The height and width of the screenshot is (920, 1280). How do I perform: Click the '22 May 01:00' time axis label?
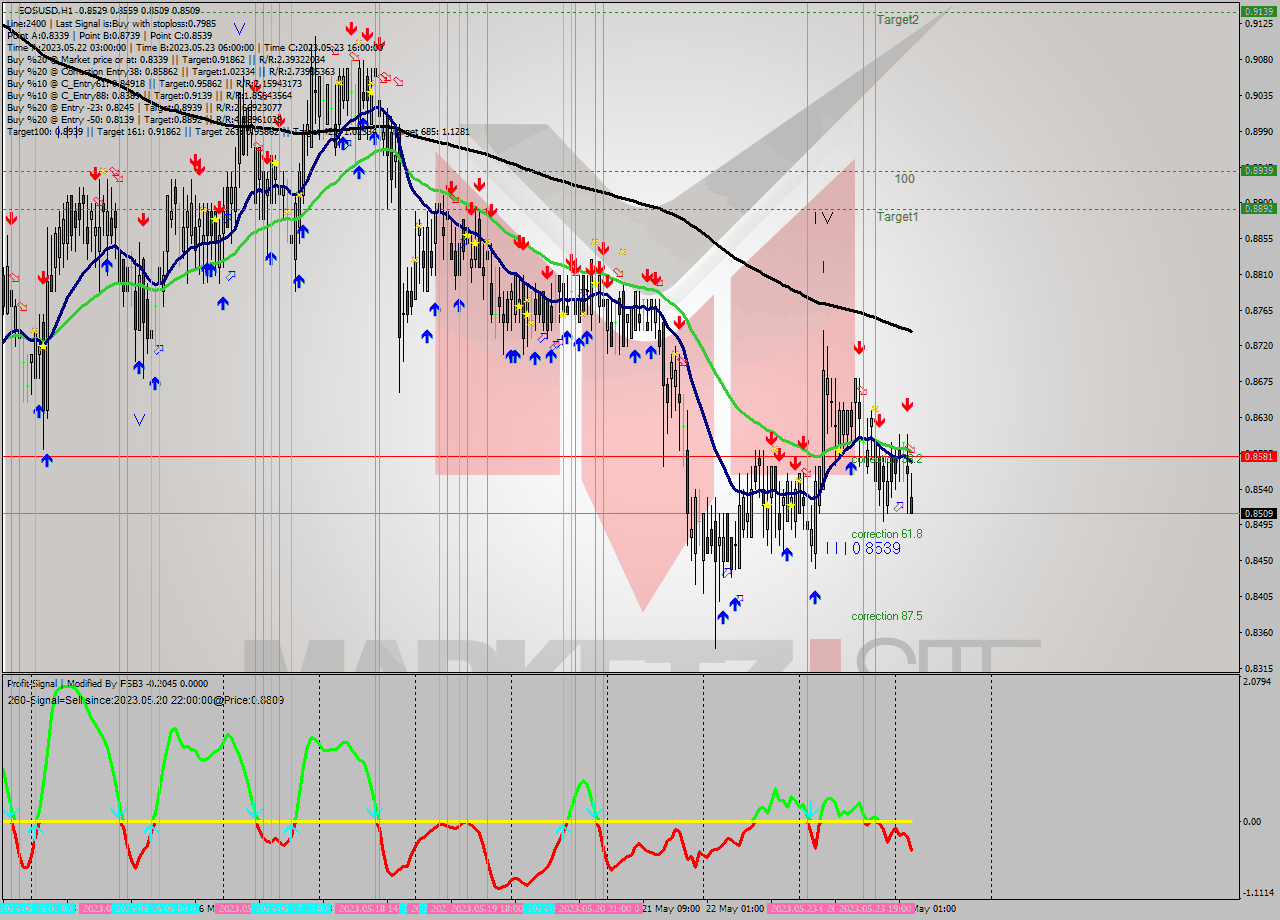[x=735, y=908]
